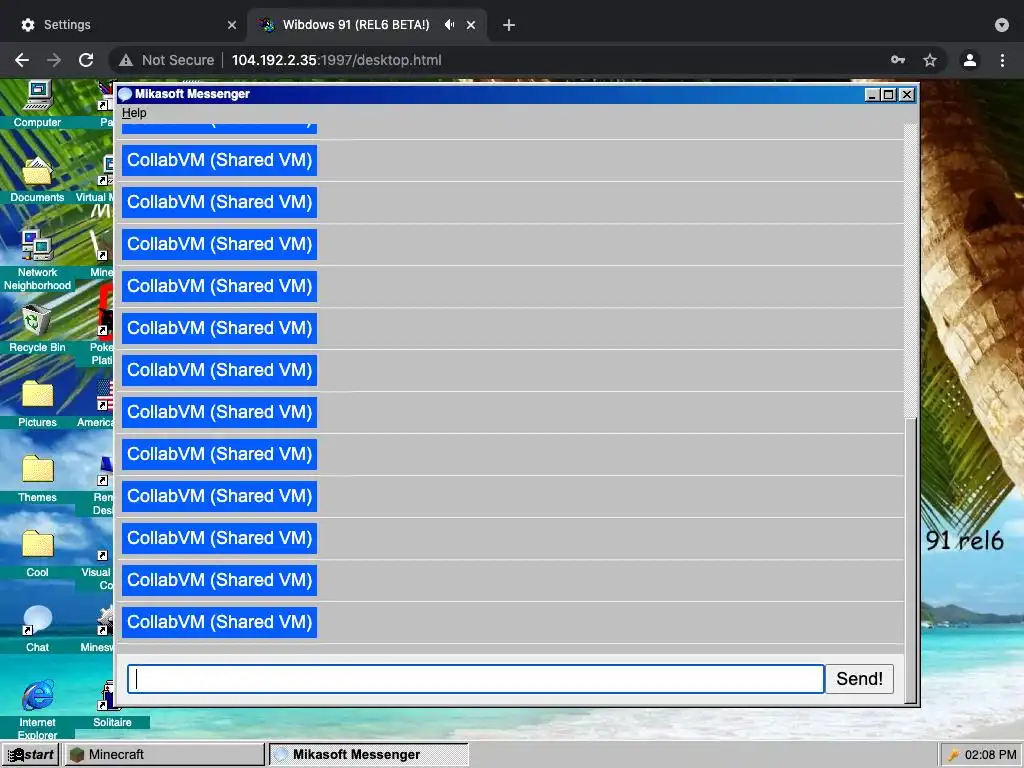Image resolution: width=1024 pixels, height=768 pixels.
Task: Close the Settings browser tab
Action: 232,25
